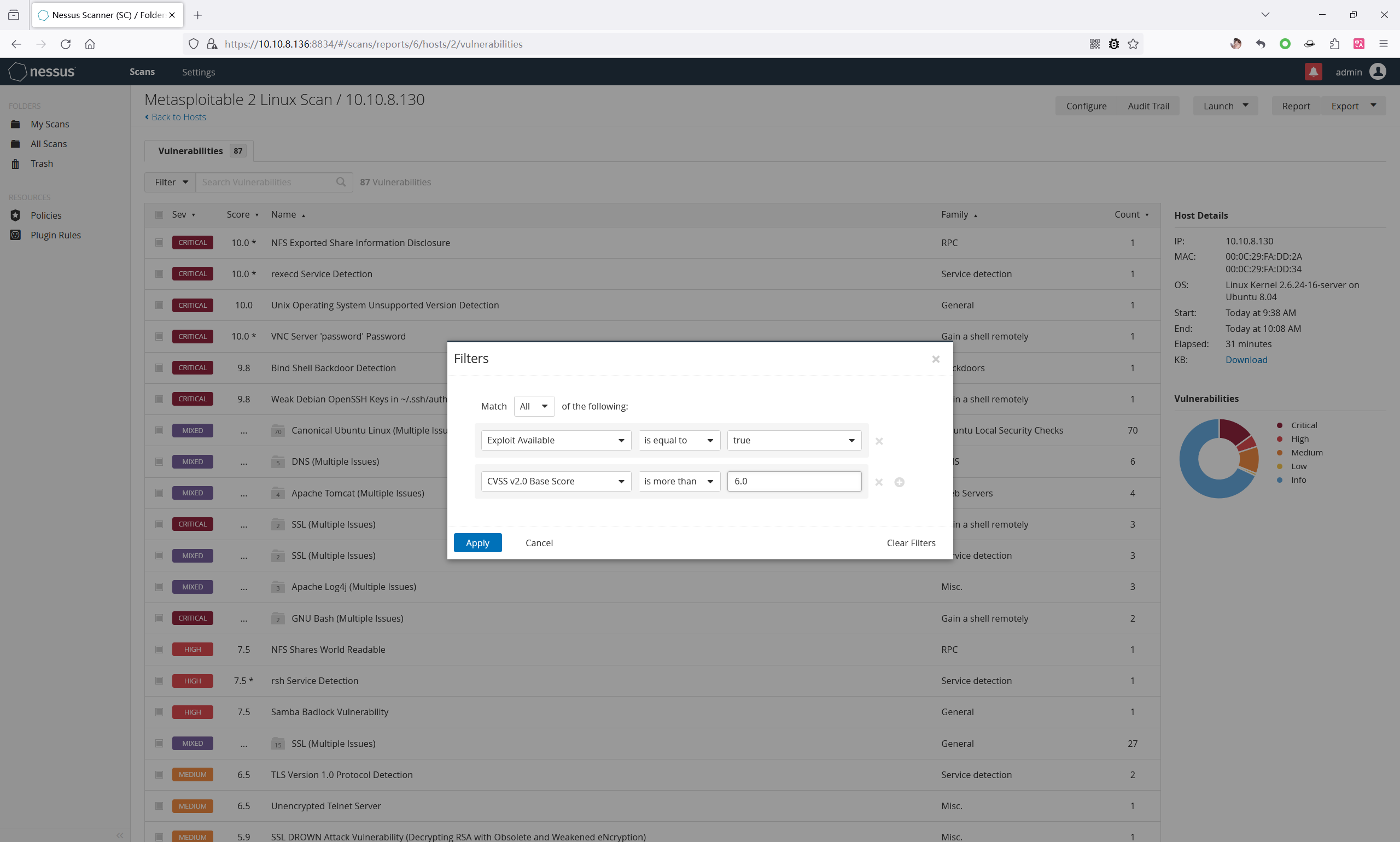Sort by the Family column header
Viewport: 1400px width, 842px height.
pyautogui.click(x=959, y=214)
